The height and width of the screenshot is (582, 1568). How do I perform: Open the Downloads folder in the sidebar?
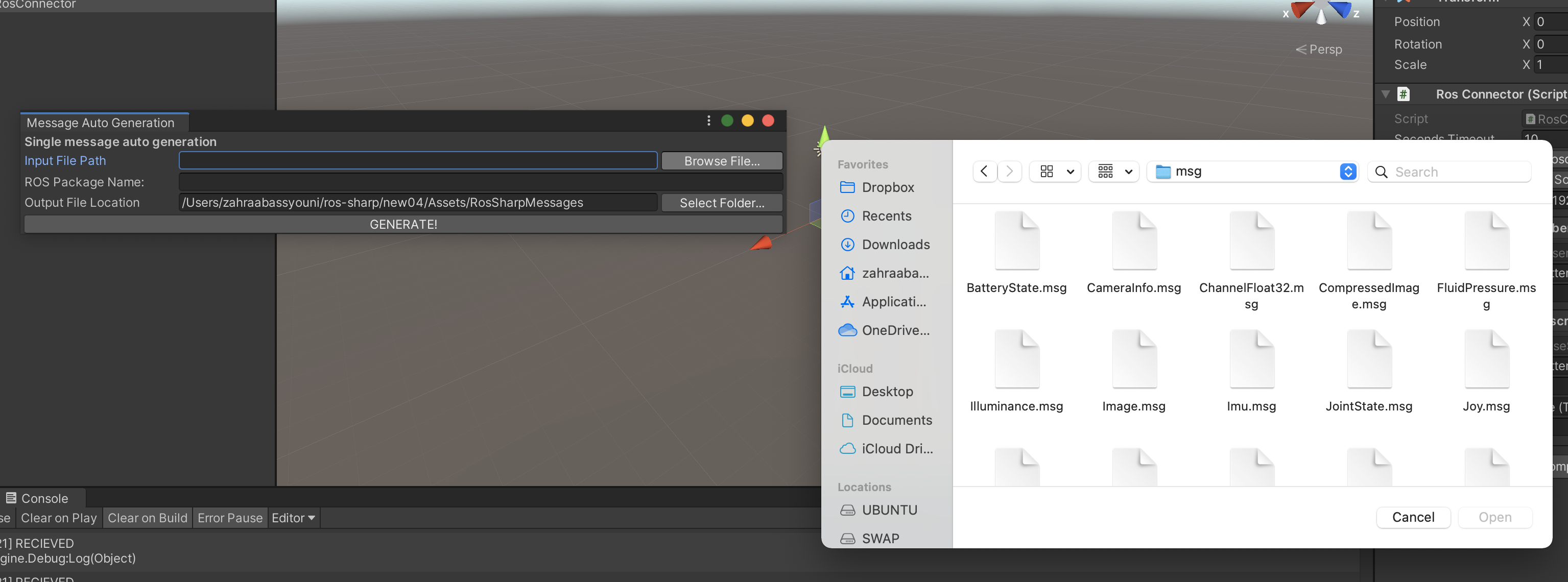895,245
